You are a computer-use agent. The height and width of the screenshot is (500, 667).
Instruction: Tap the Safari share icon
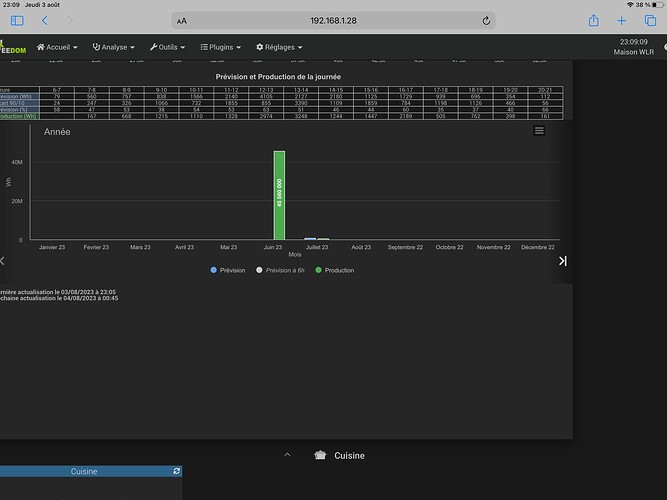[x=593, y=20]
